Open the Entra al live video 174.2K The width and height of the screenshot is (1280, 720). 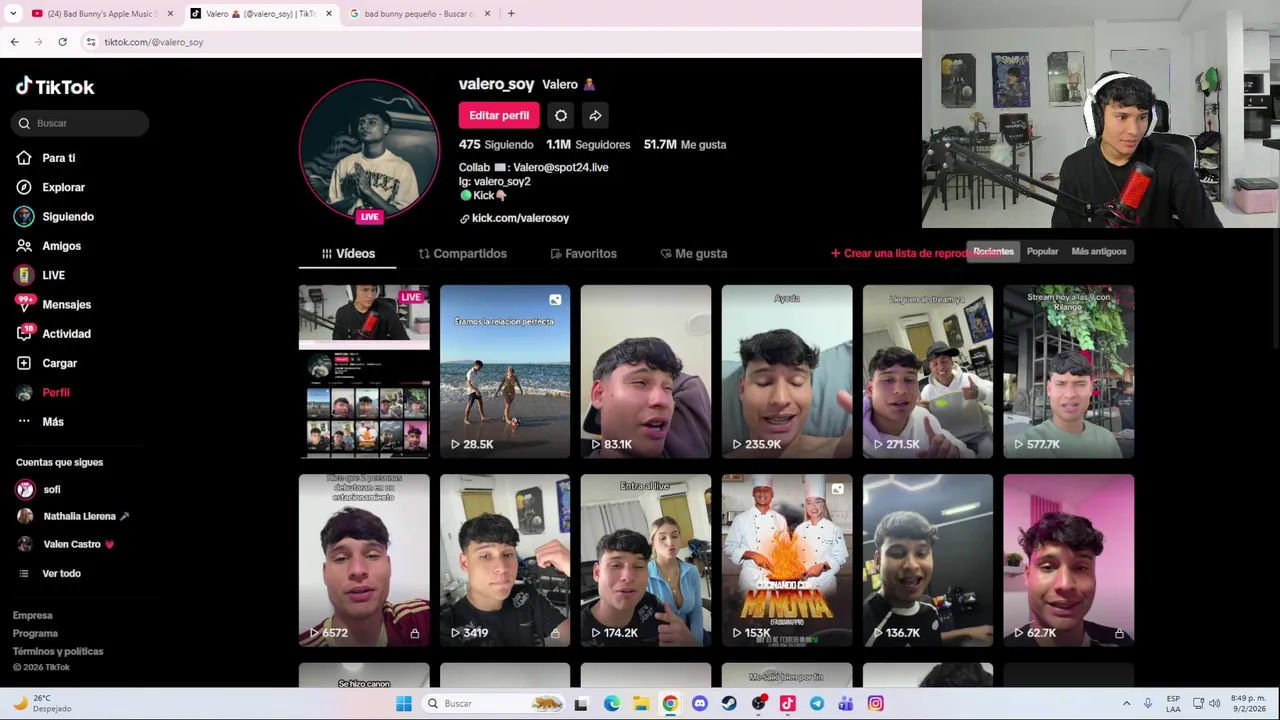pyautogui.click(x=646, y=560)
